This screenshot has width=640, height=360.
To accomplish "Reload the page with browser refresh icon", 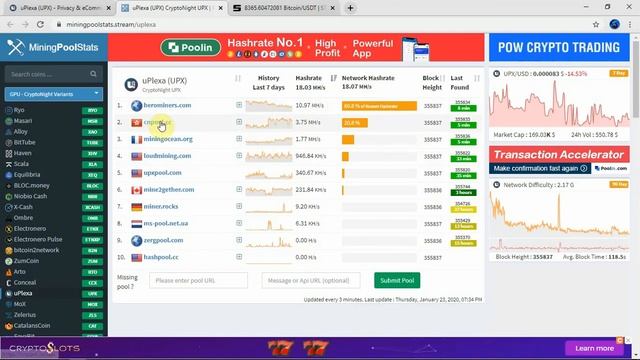I will pos(40,24).
